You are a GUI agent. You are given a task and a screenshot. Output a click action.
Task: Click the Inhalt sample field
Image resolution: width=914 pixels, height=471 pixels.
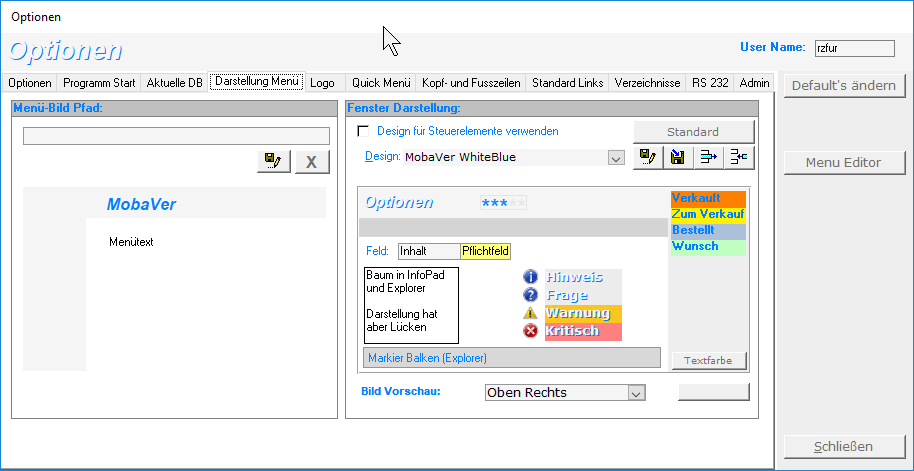(429, 251)
